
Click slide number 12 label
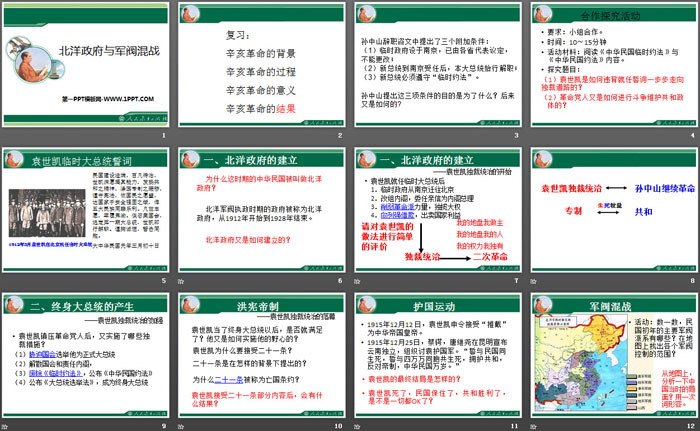click(691, 426)
